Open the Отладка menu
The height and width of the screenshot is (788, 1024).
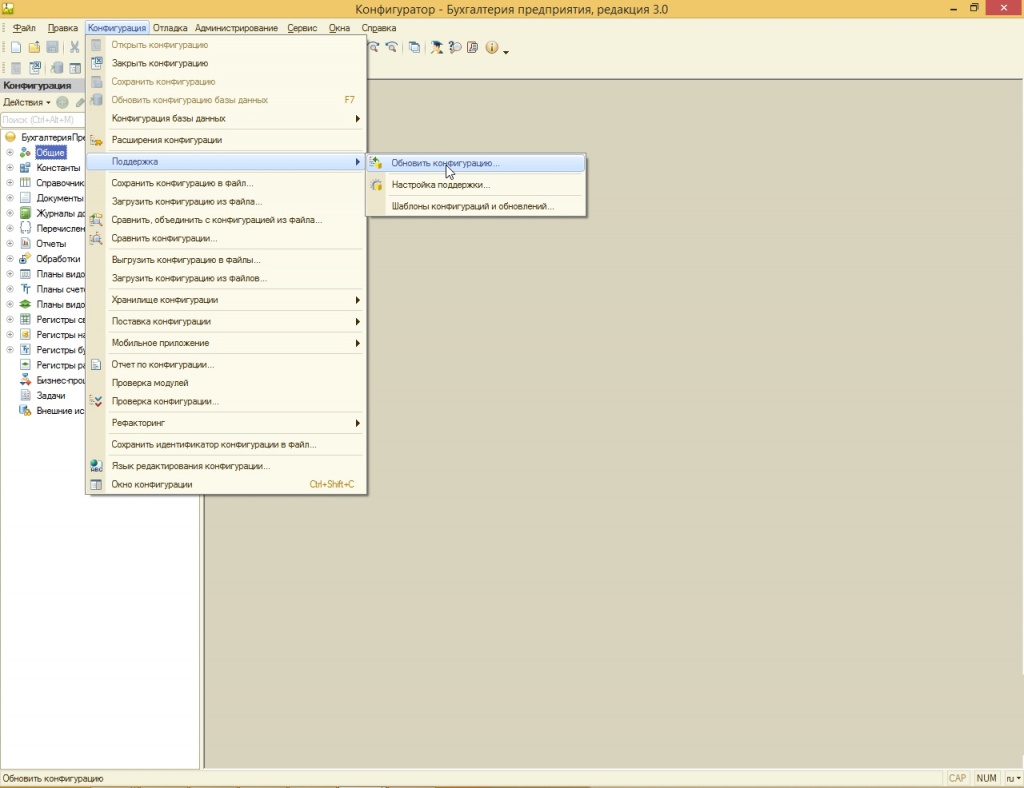pyautogui.click(x=170, y=28)
